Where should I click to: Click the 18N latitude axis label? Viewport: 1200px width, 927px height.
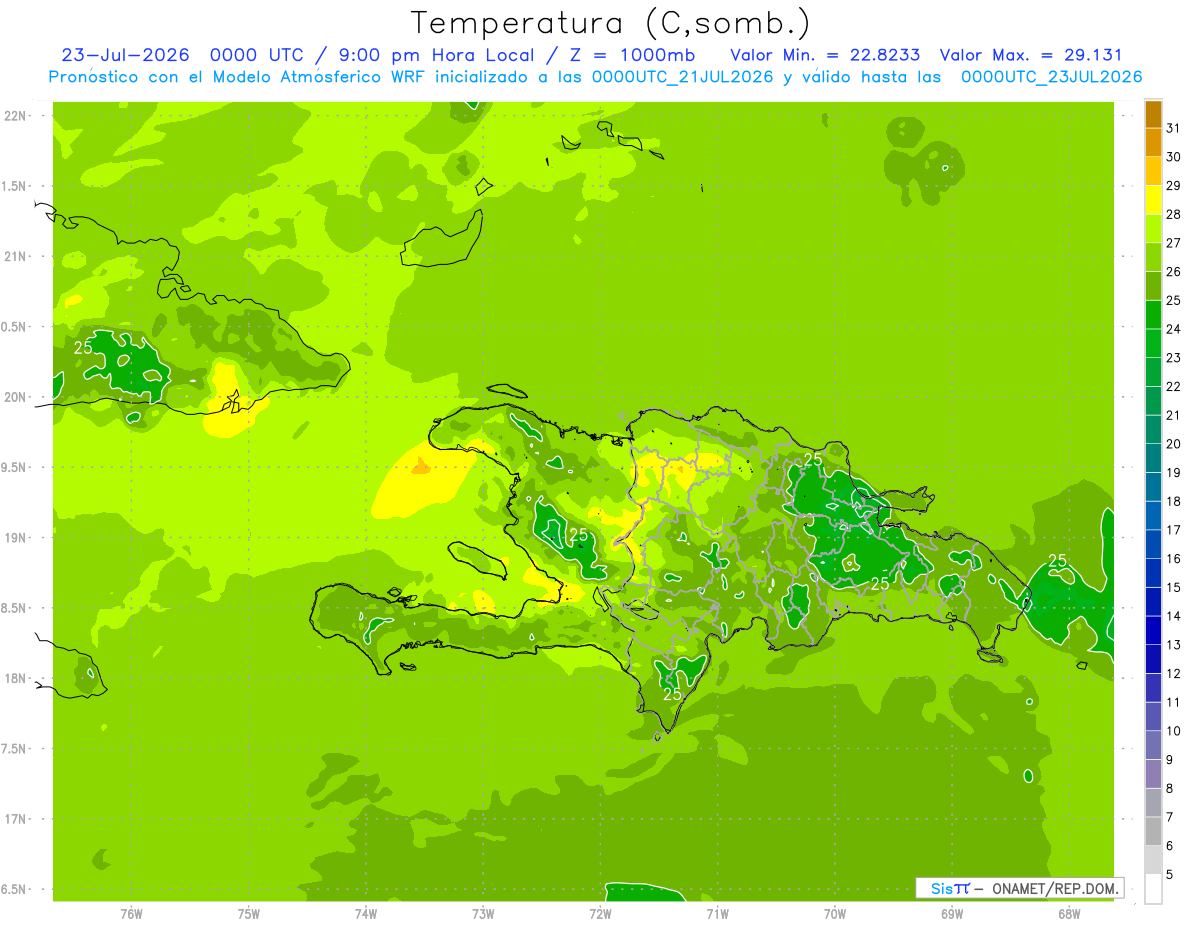15,678
